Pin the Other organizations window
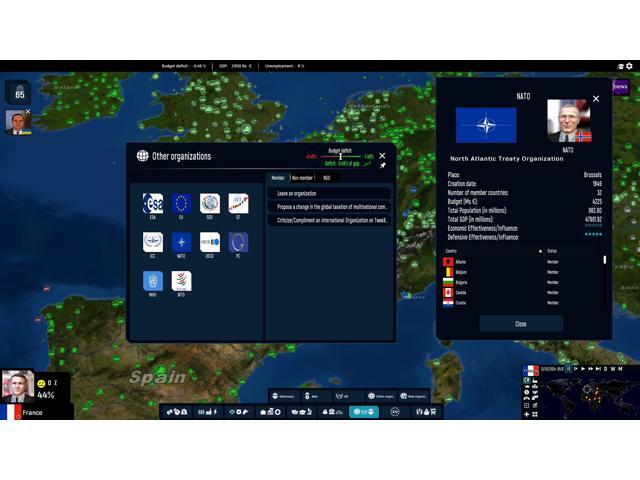This screenshot has width=640, height=480. [x=382, y=166]
